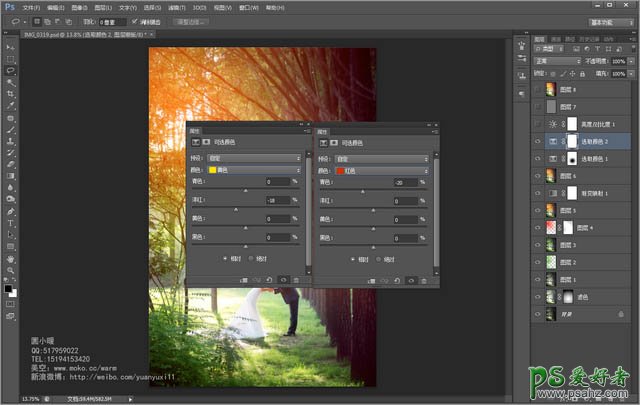Select the Type tool
Screen dimensions: 640x405
(10, 222)
